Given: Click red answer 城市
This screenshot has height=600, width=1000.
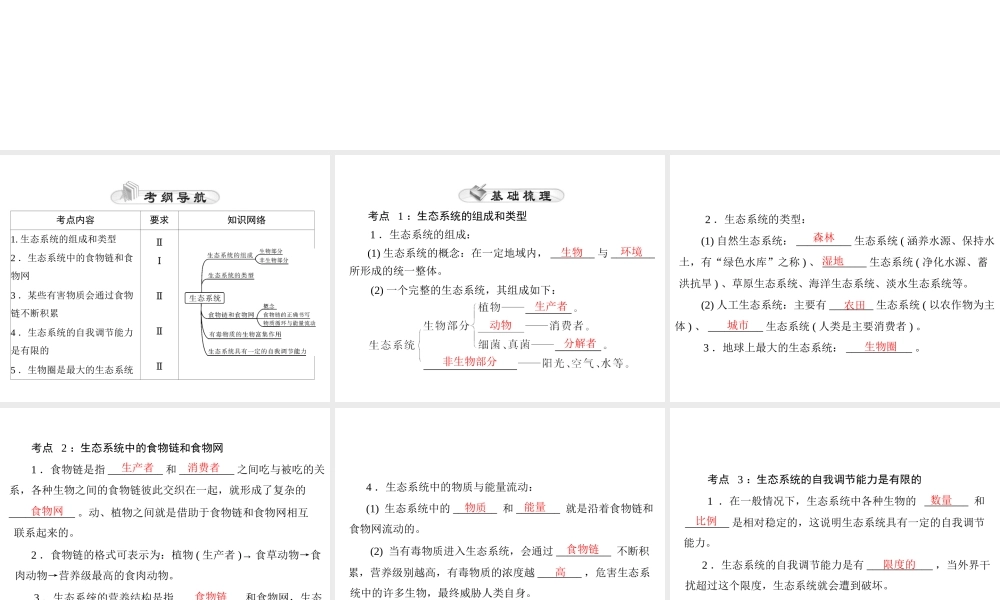Looking at the screenshot, I should pyautogui.click(x=737, y=325).
